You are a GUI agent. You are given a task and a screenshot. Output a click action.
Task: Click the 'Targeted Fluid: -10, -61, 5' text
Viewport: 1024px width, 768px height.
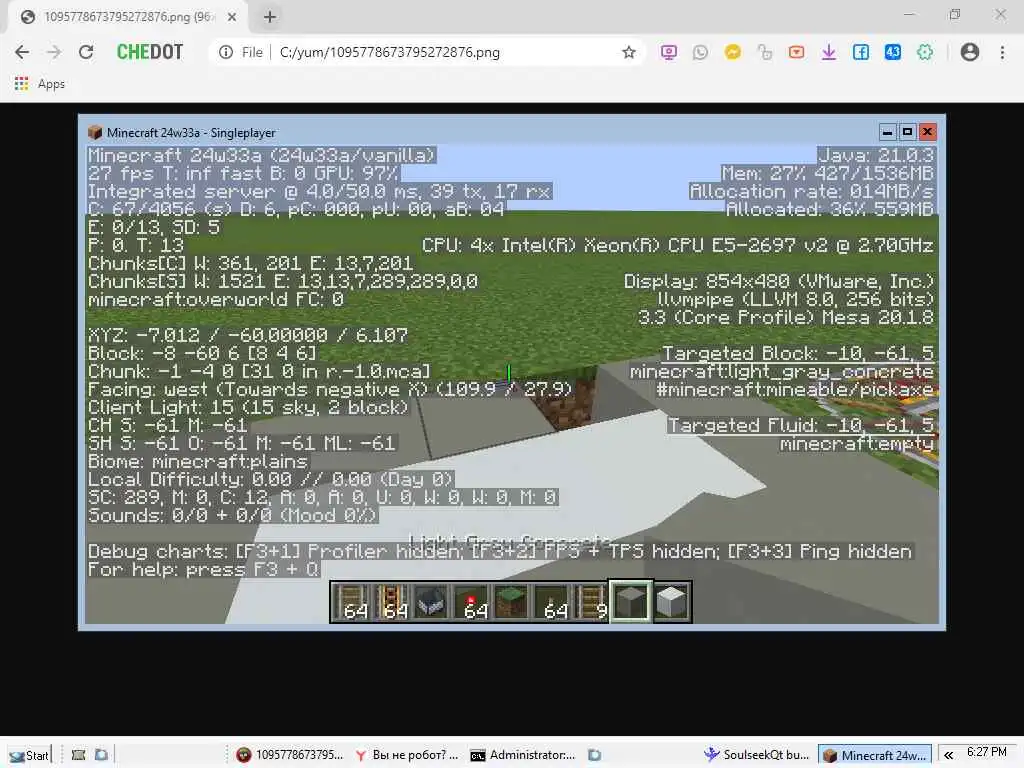pos(800,425)
